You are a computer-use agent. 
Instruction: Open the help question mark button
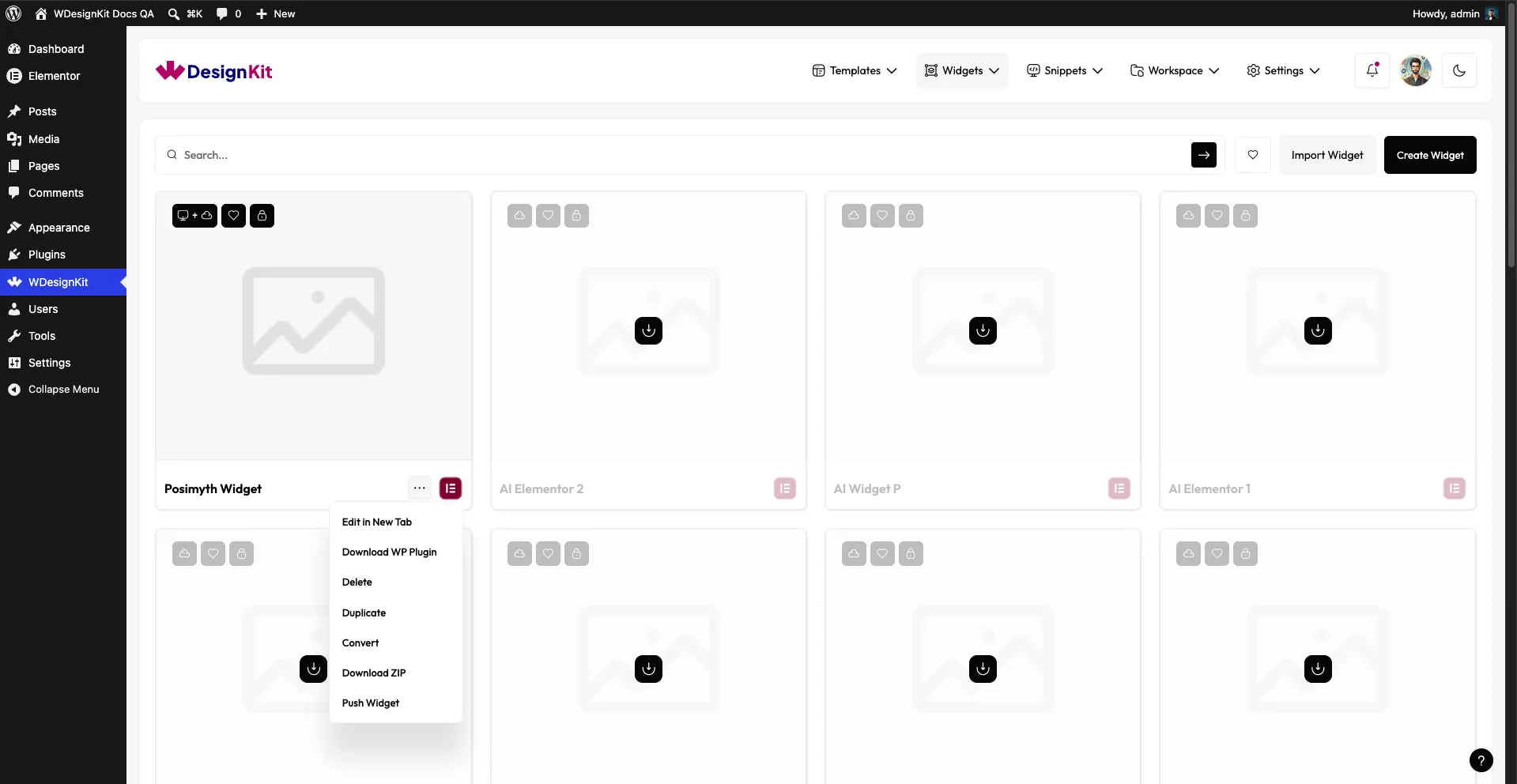1481,760
